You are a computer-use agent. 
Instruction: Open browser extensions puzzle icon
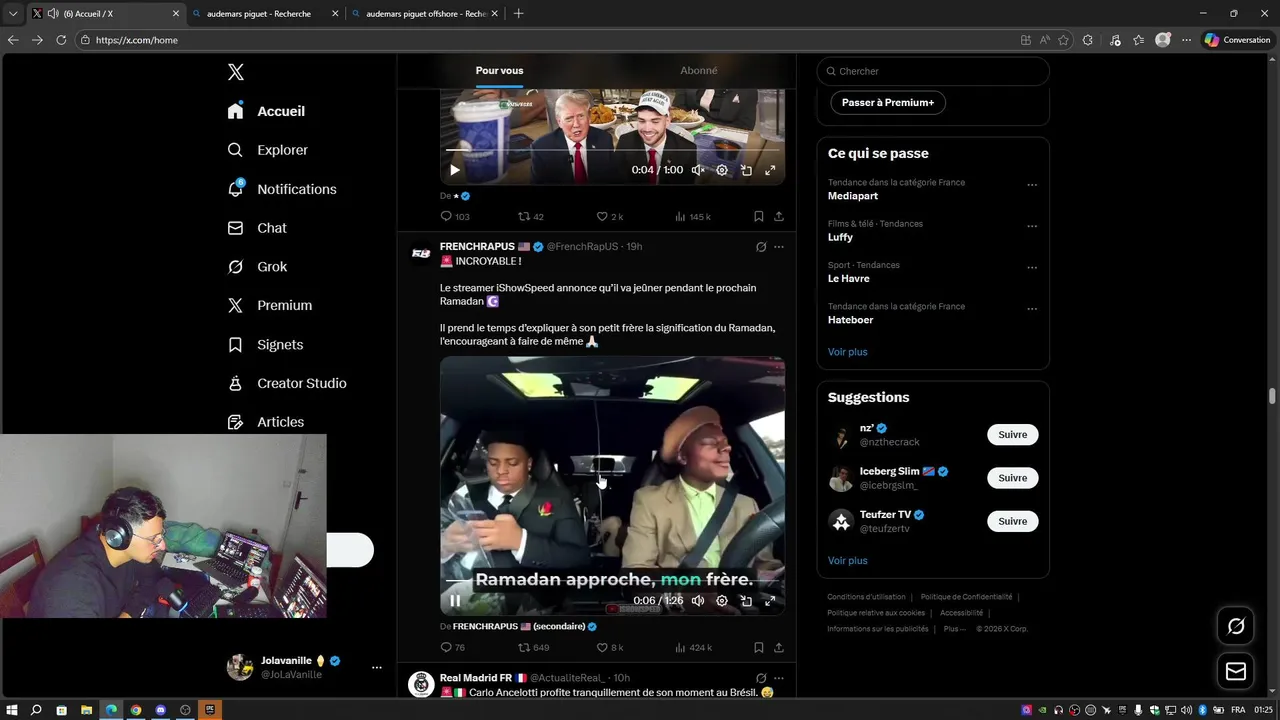click(x=1088, y=40)
